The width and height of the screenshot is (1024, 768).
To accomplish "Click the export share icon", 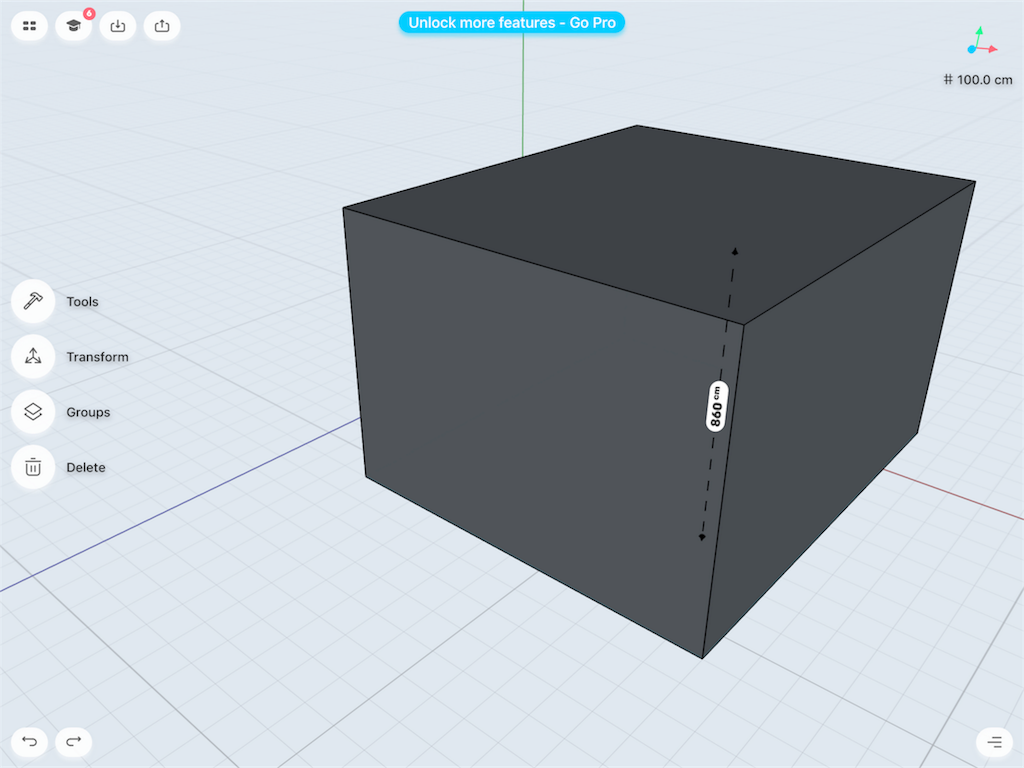I will (162, 26).
